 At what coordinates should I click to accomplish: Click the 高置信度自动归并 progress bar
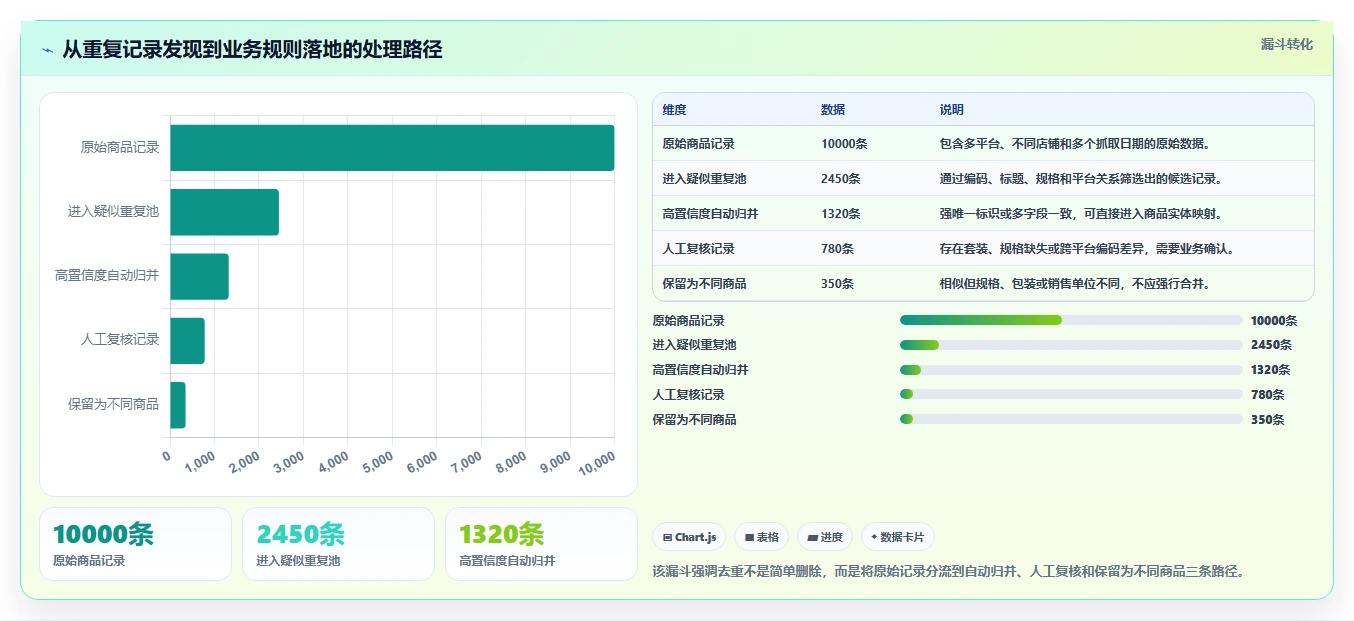coord(1071,370)
